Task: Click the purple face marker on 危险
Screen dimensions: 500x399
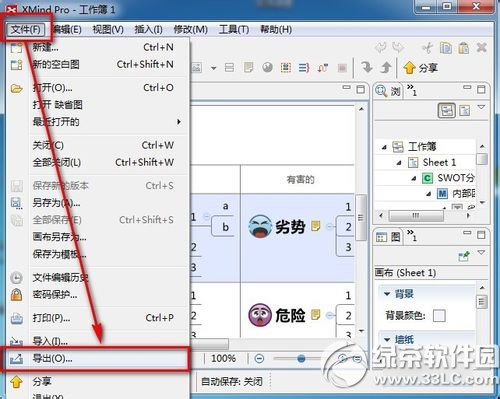Action: point(260,315)
